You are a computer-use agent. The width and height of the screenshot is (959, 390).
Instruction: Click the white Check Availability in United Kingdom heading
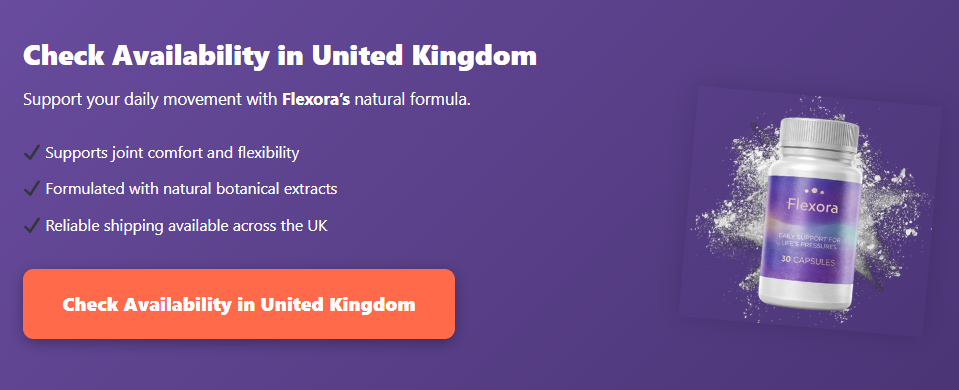(280, 56)
